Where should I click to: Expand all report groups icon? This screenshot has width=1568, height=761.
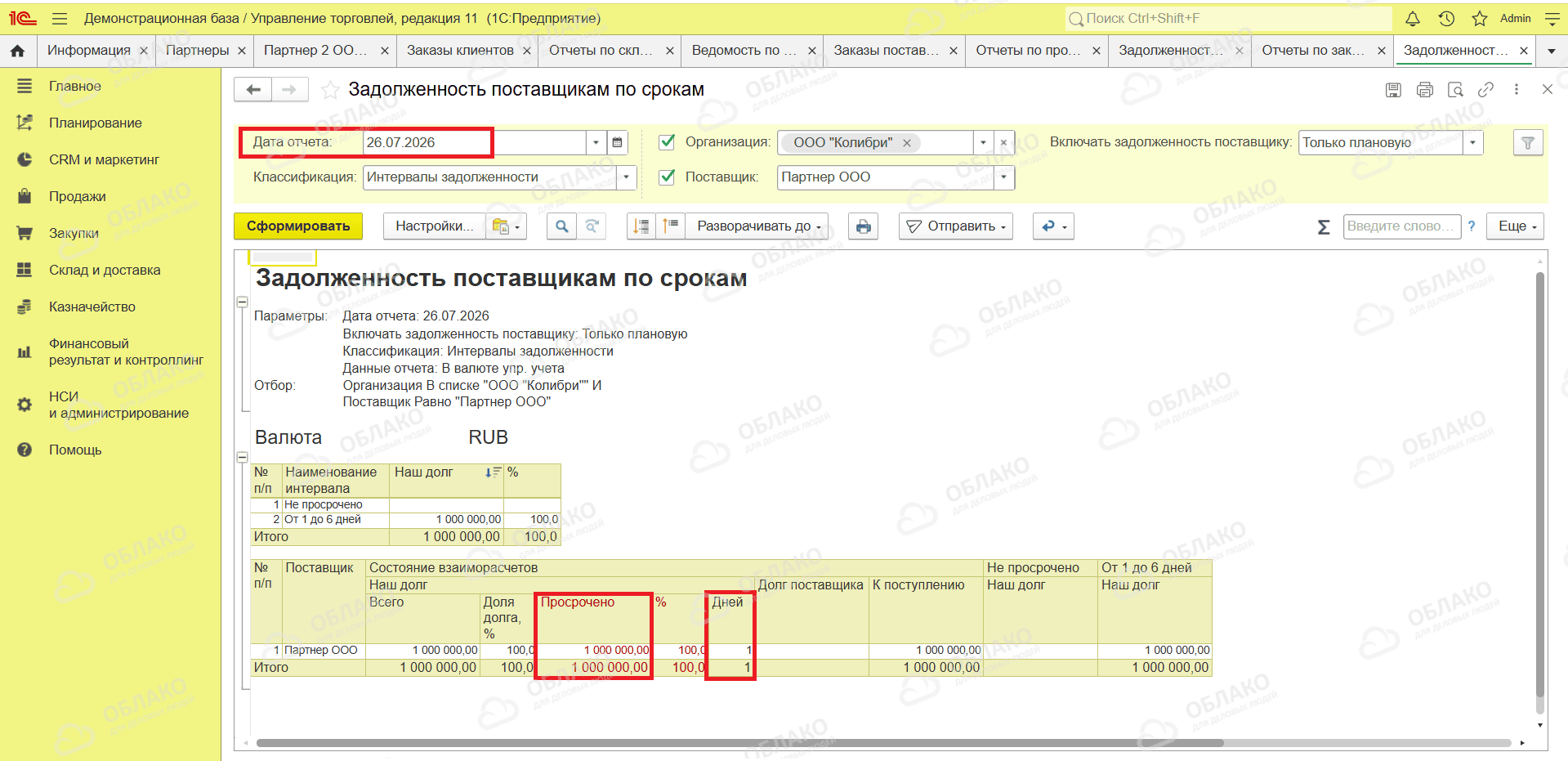671,226
